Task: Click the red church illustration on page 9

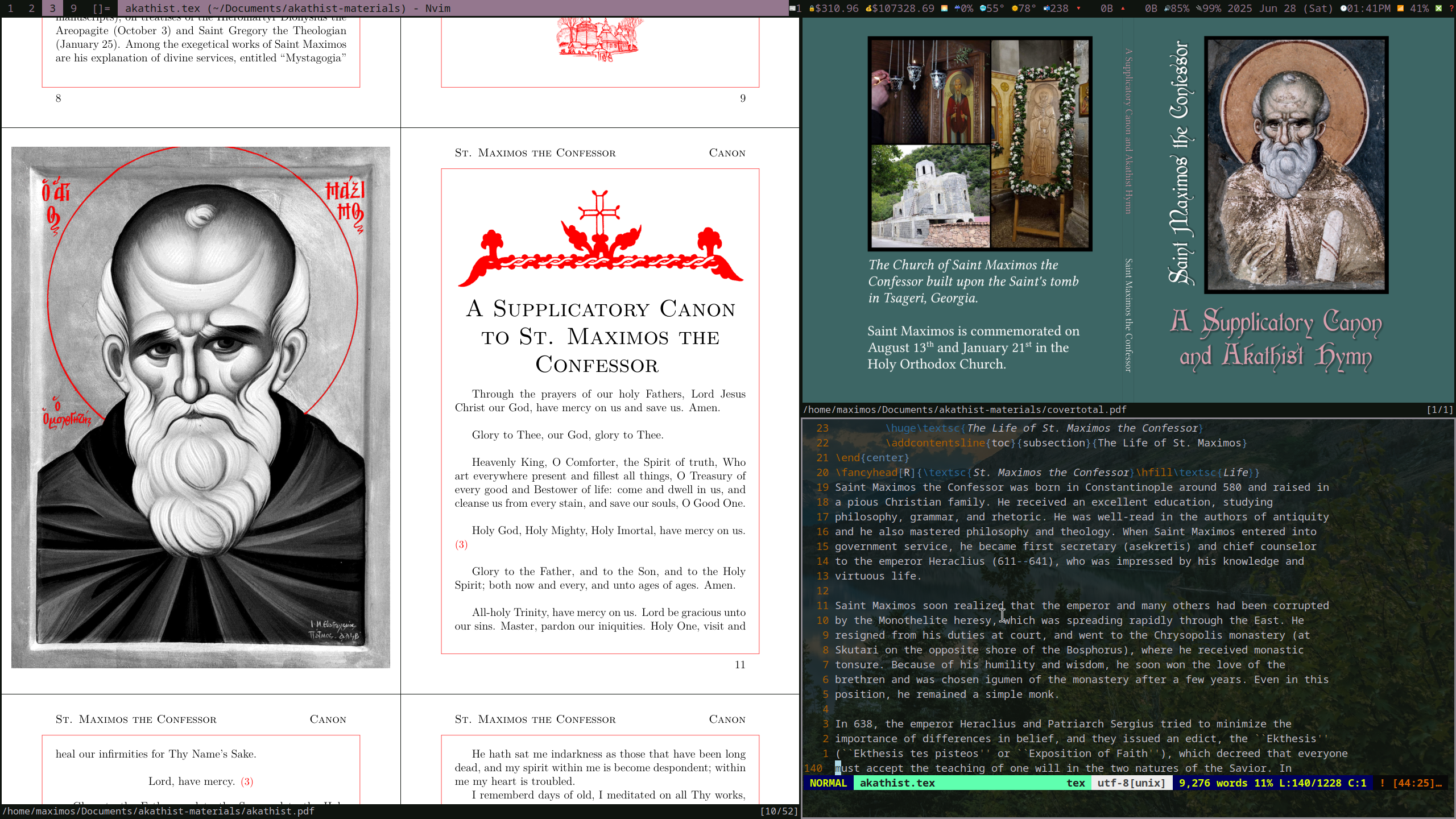Action: point(600,39)
